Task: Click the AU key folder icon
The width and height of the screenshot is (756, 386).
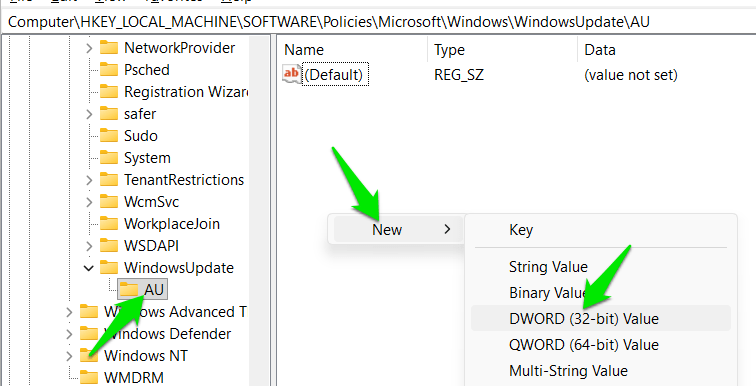Action: pyautogui.click(x=129, y=290)
